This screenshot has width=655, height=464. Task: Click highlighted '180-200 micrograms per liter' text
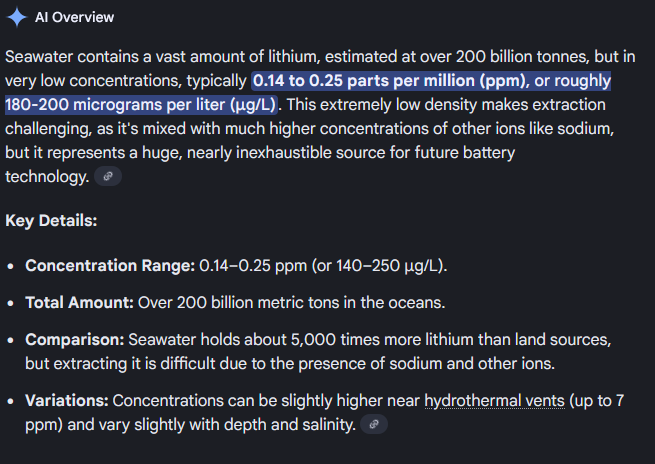[115, 104]
